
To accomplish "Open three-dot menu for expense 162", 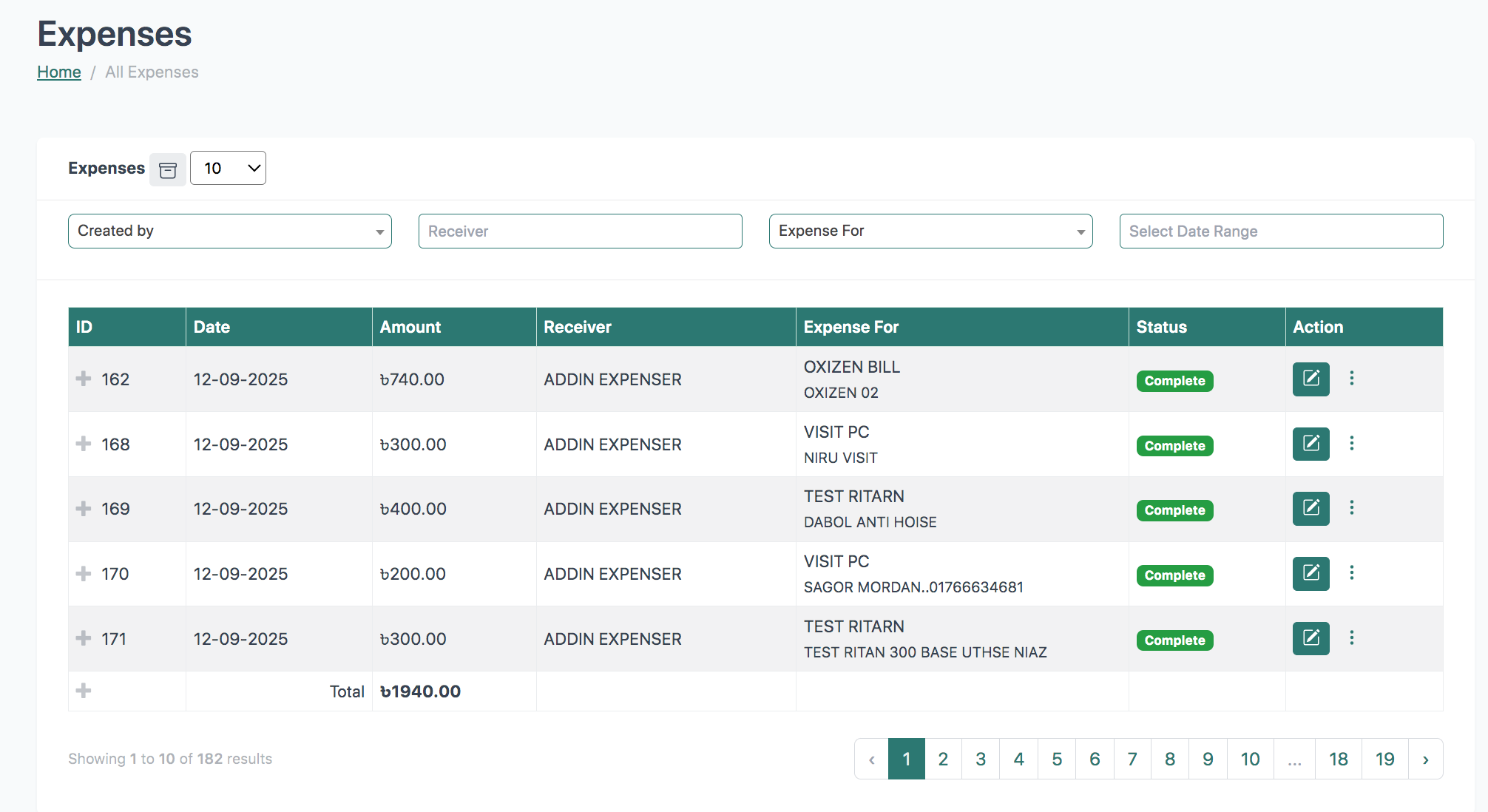I will pyautogui.click(x=1351, y=379).
